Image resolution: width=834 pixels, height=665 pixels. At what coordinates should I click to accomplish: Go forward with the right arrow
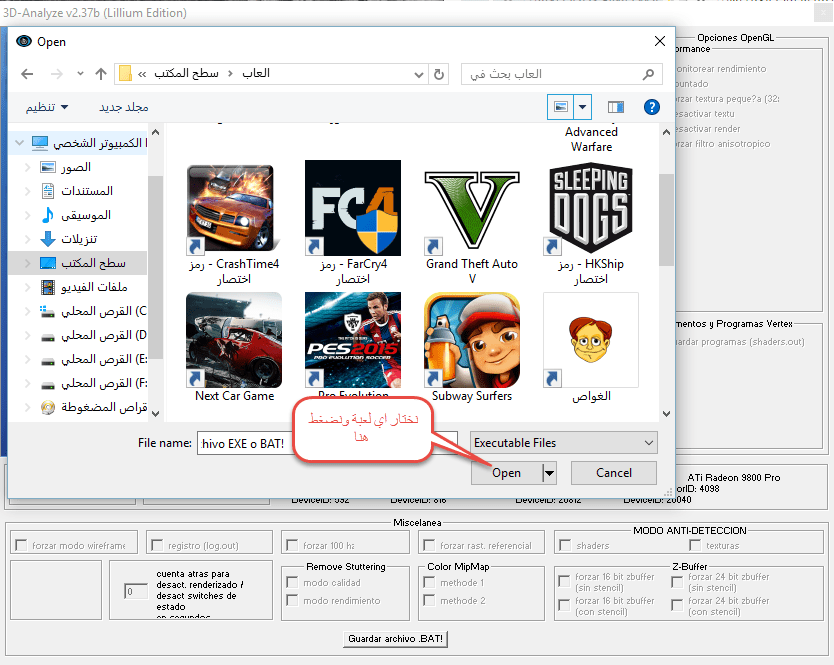[x=56, y=74]
